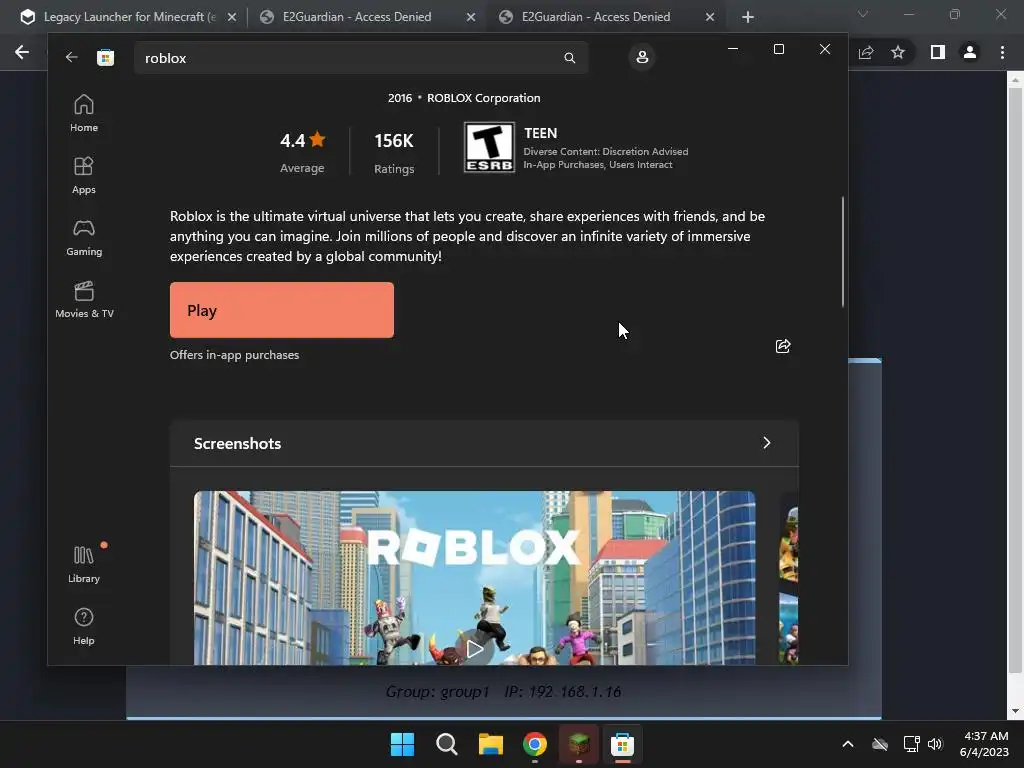Image resolution: width=1024 pixels, height=768 pixels.
Task: Click Play to launch Roblox
Action: tap(281, 310)
